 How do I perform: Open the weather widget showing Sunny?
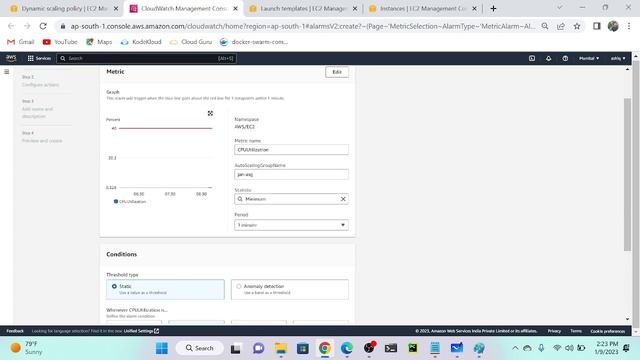pos(27,348)
